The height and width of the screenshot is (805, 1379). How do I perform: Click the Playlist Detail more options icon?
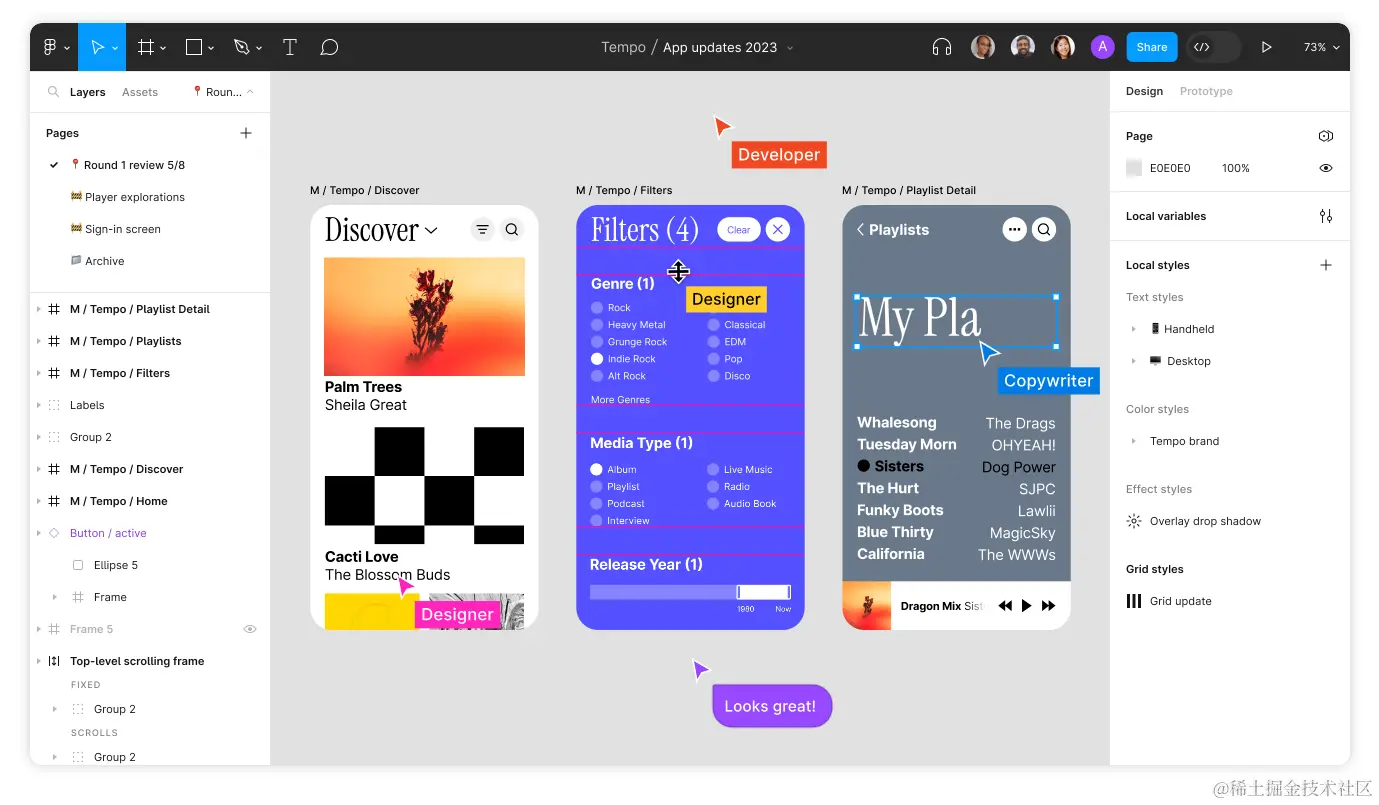[1014, 230]
